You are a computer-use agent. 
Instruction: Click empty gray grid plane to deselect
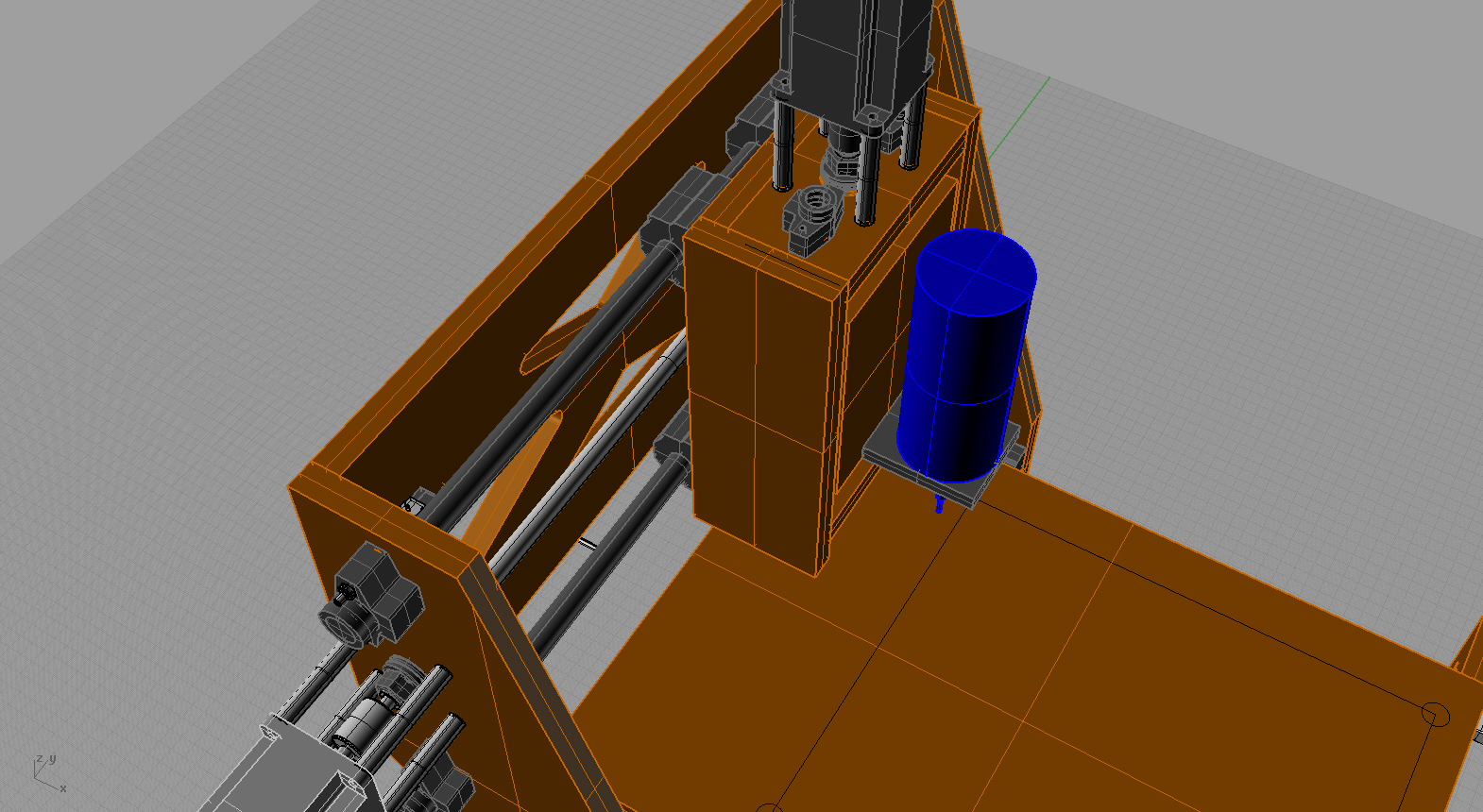coord(189,283)
